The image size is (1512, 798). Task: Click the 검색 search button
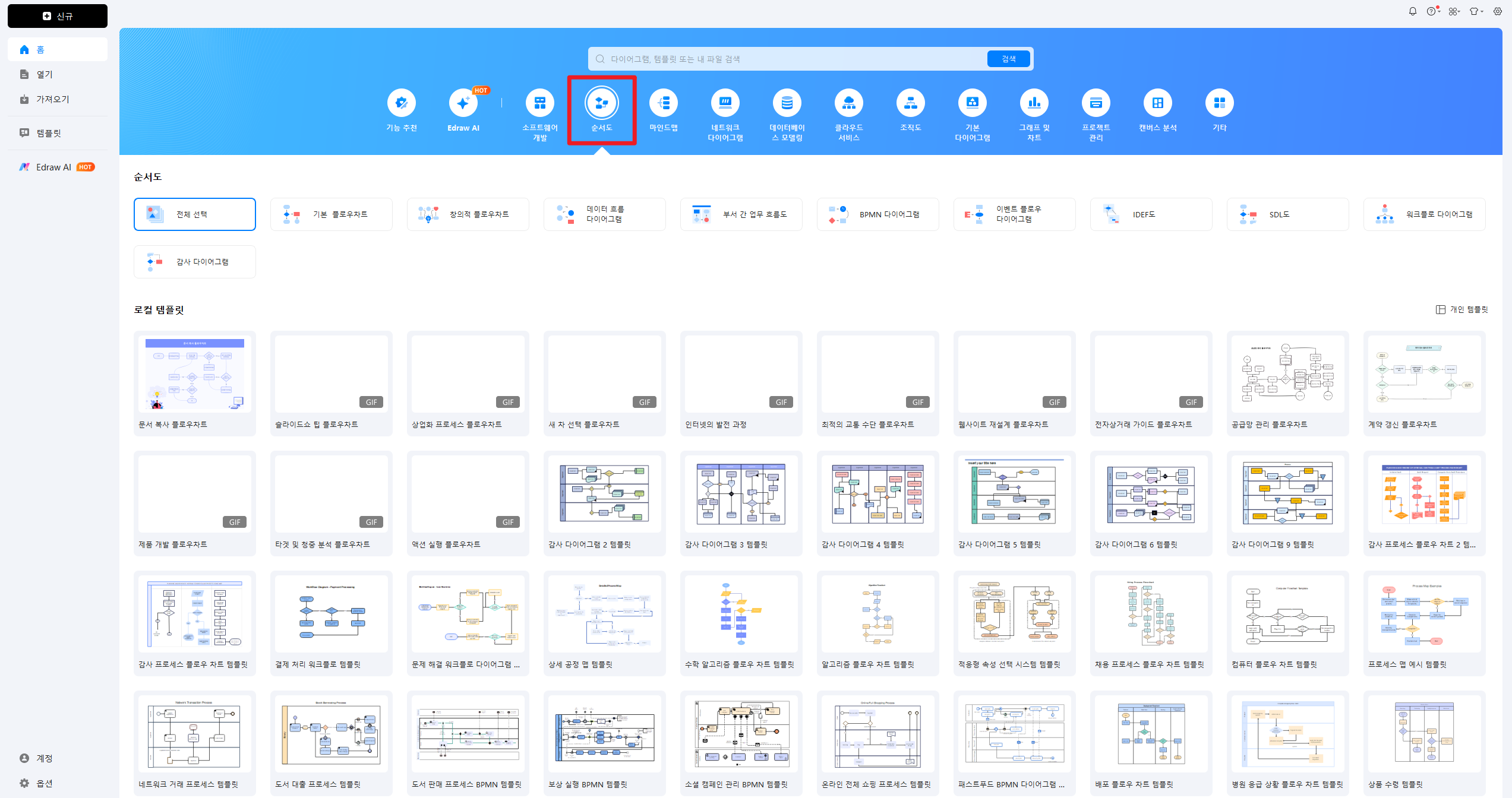[x=1008, y=59]
